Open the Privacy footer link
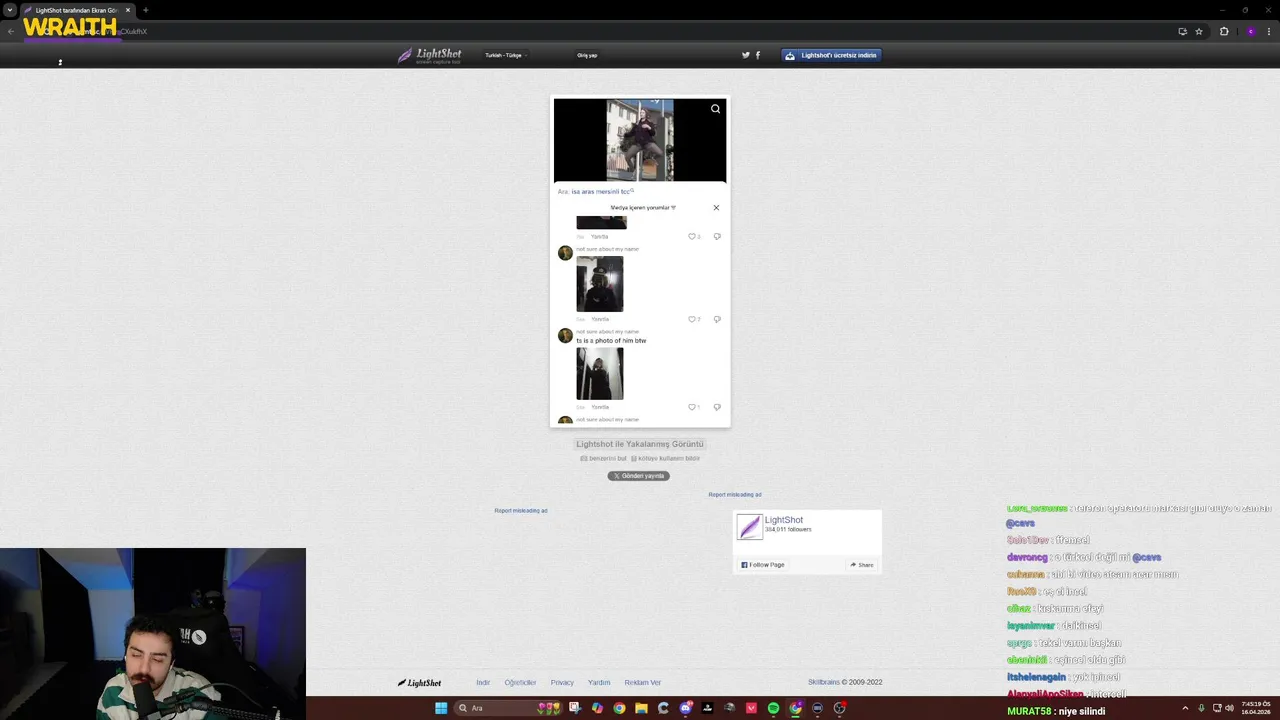 562,682
